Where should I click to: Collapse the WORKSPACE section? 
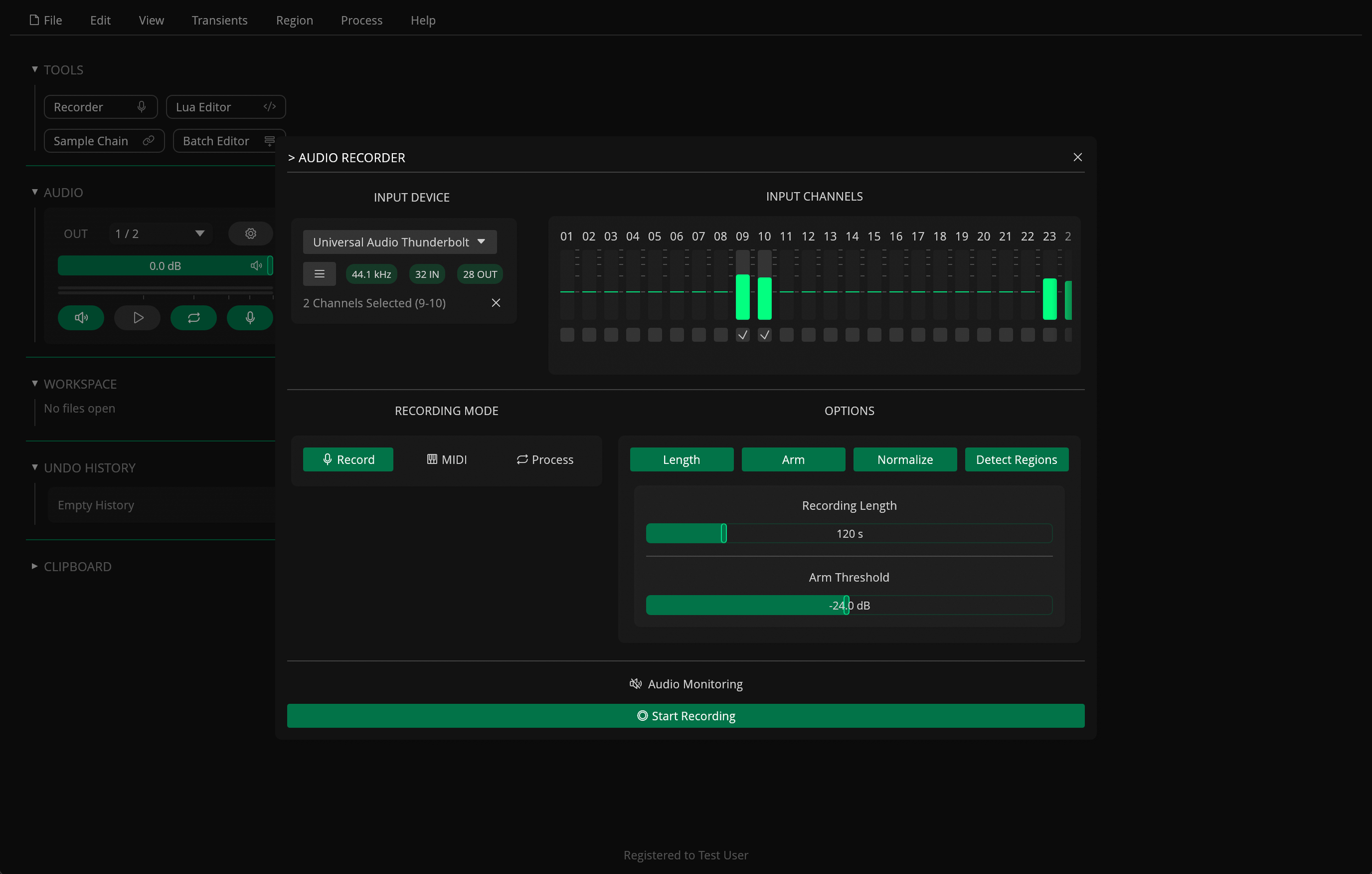(34, 384)
